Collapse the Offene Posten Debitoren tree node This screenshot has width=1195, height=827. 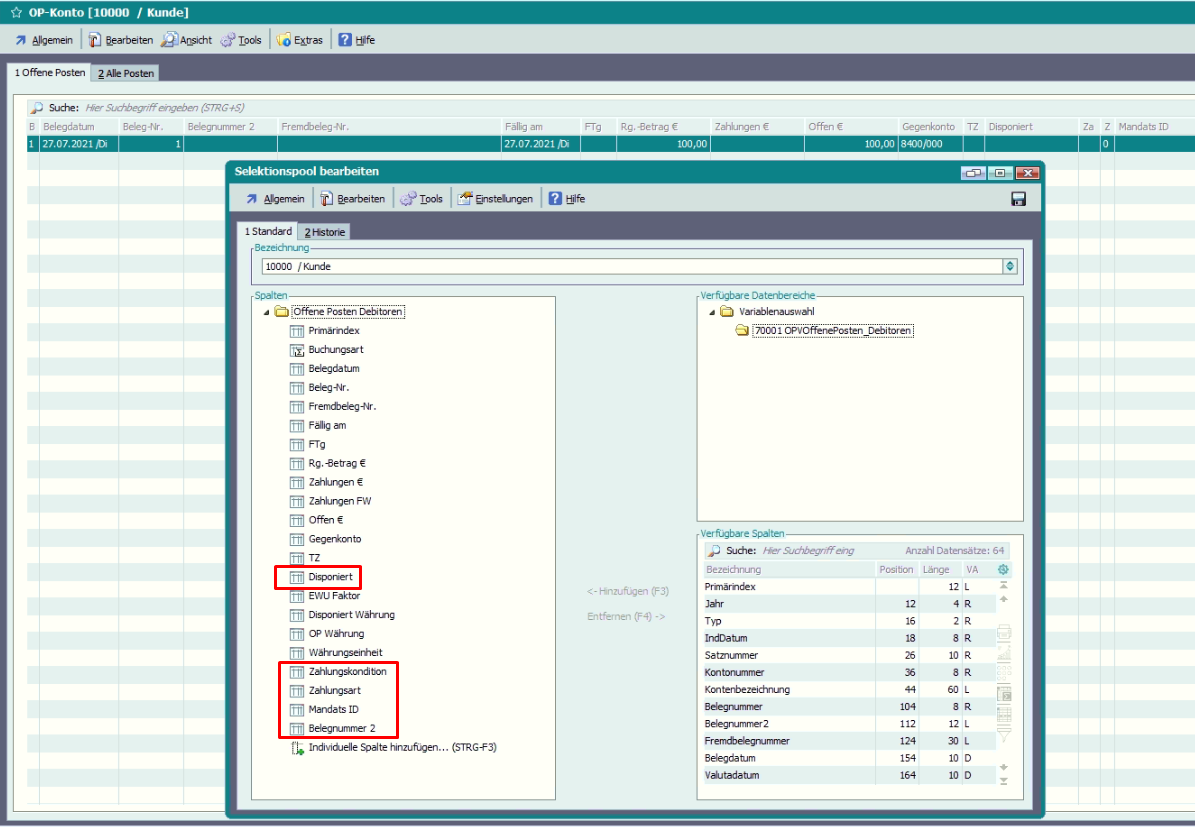(266, 312)
